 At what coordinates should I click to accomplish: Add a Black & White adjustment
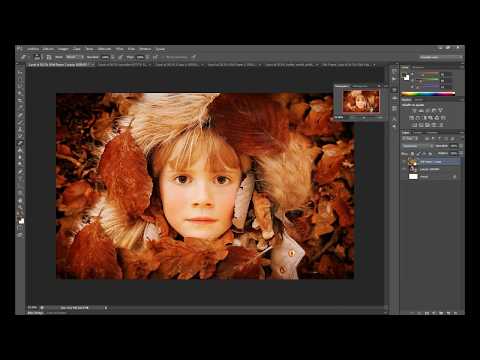(424, 118)
